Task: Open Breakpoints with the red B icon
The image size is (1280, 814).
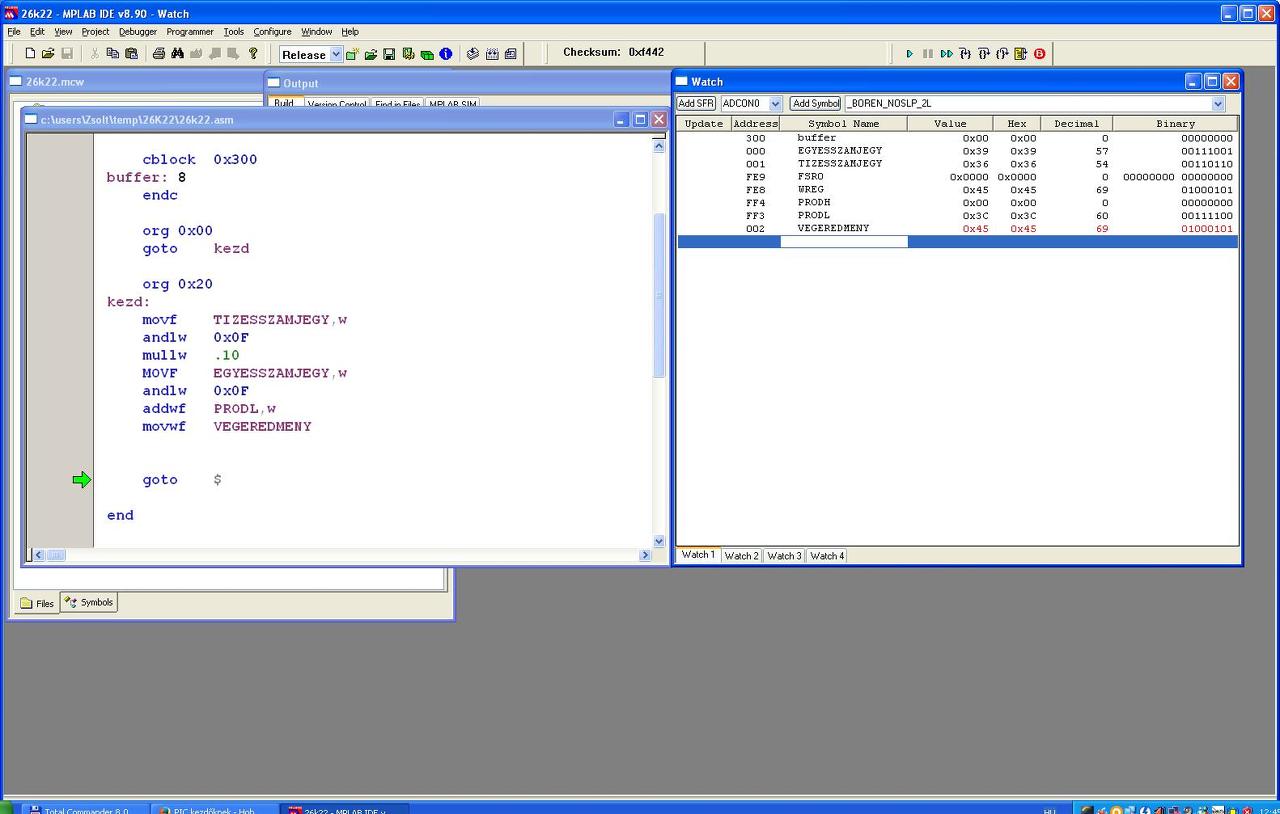Action: [1040, 54]
